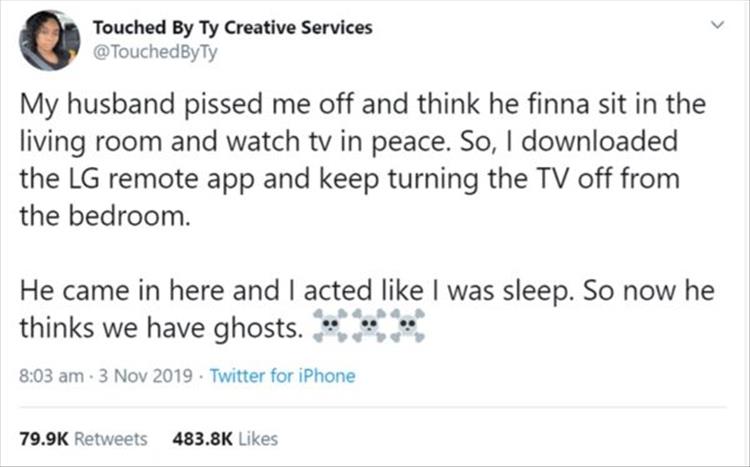Image resolution: width=750 pixels, height=467 pixels.
Task: Click the middle skull emoji
Action: [368, 326]
